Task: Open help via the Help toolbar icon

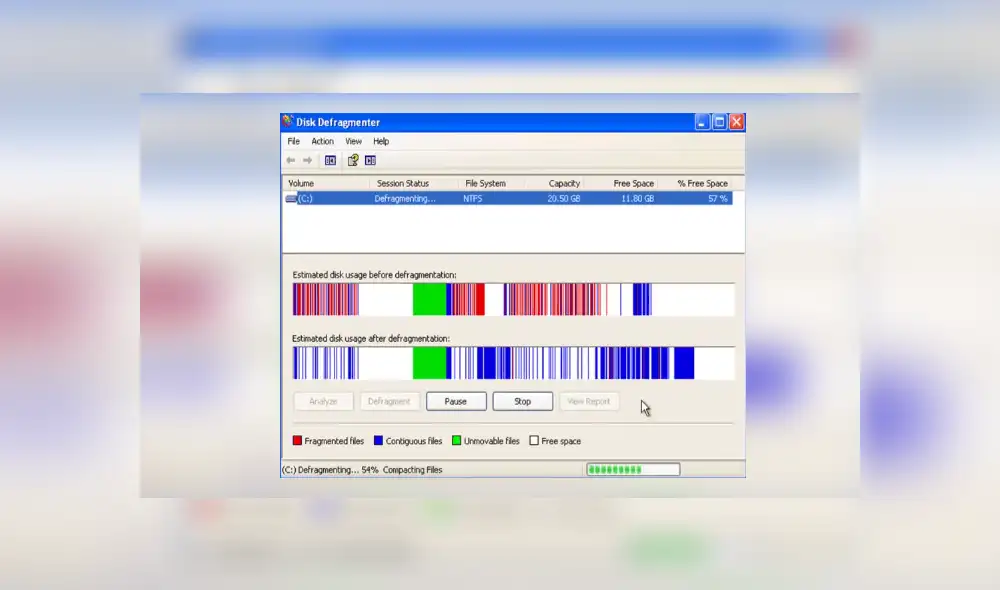Action: click(353, 160)
